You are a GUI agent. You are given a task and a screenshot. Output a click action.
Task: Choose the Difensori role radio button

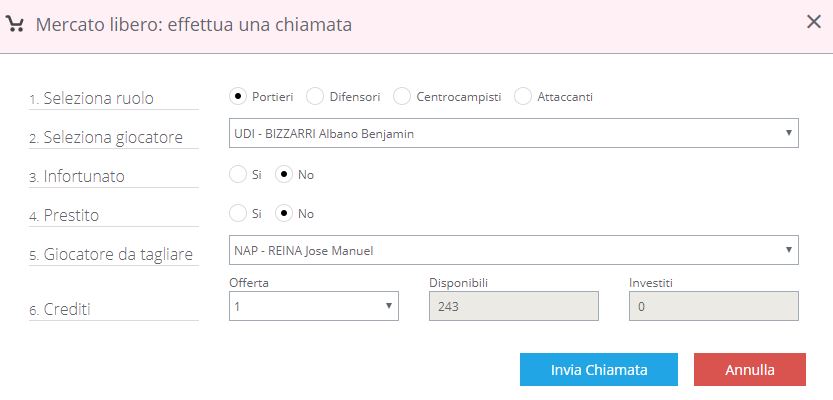(x=314, y=96)
